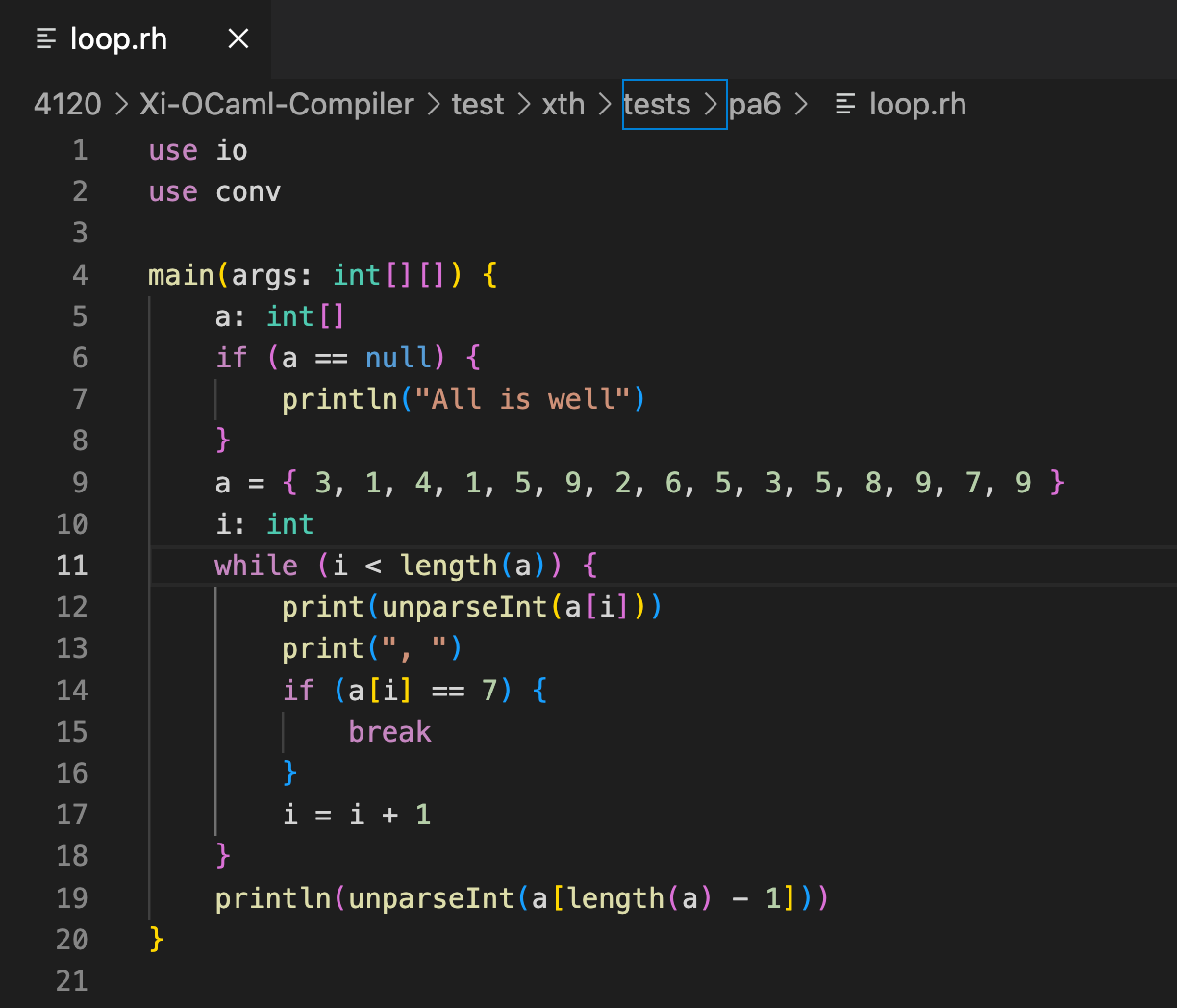Click chevron after xth breadcrumb
The width and height of the screenshot is (1177, 1008).
point(605,104)
